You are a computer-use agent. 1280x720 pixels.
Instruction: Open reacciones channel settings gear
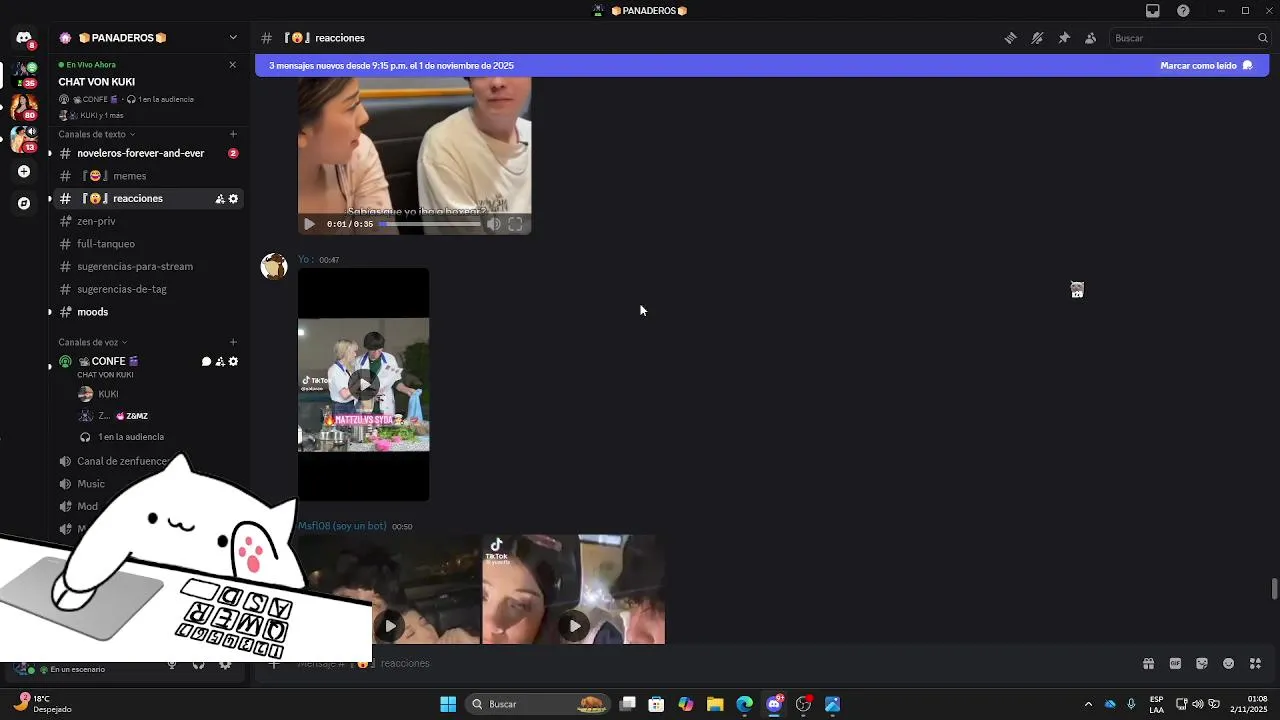233,199
